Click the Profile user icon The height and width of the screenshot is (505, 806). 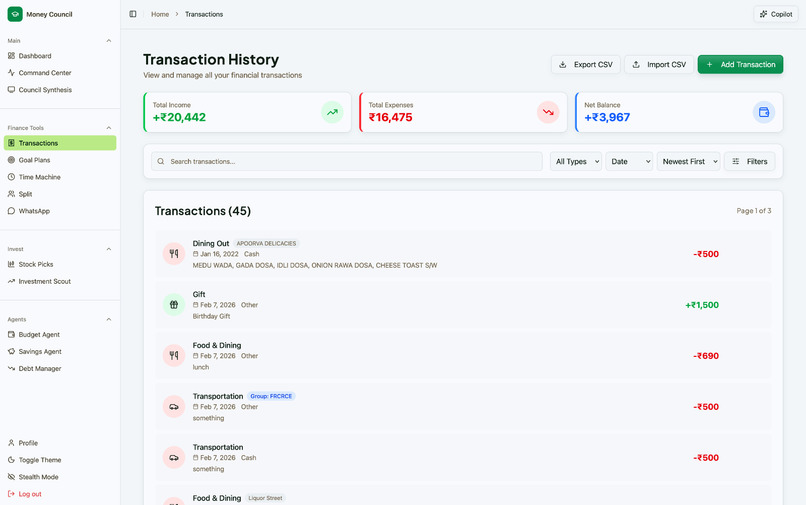coord(11,443)
